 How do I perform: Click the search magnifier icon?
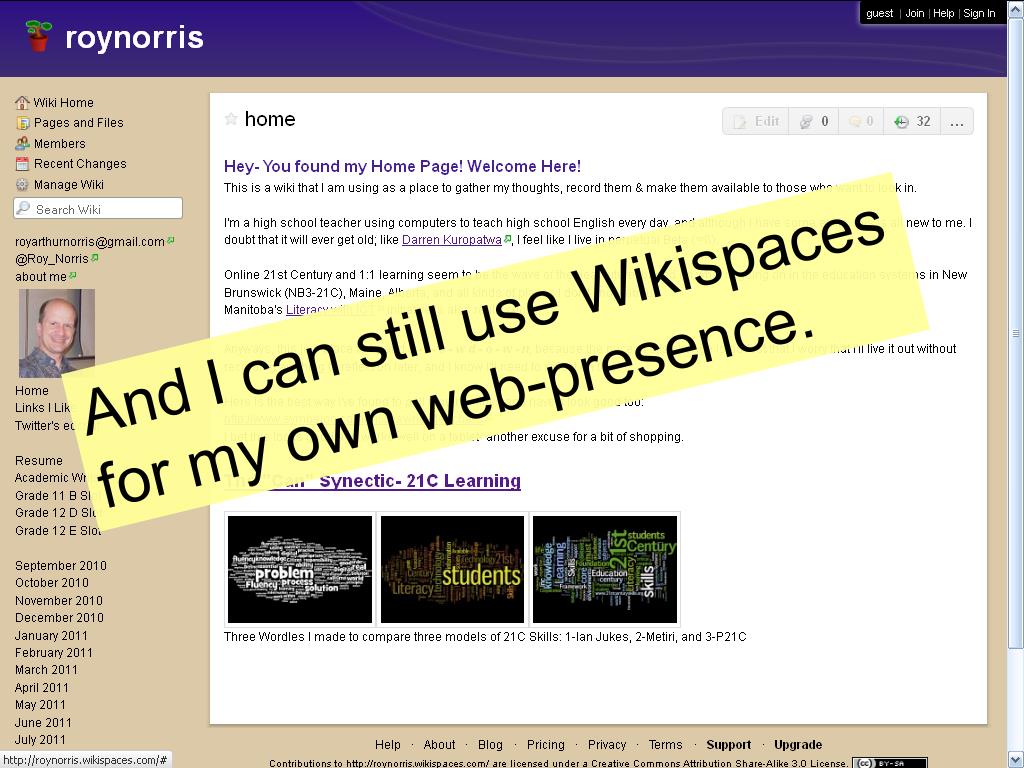[x=24, y=208]
